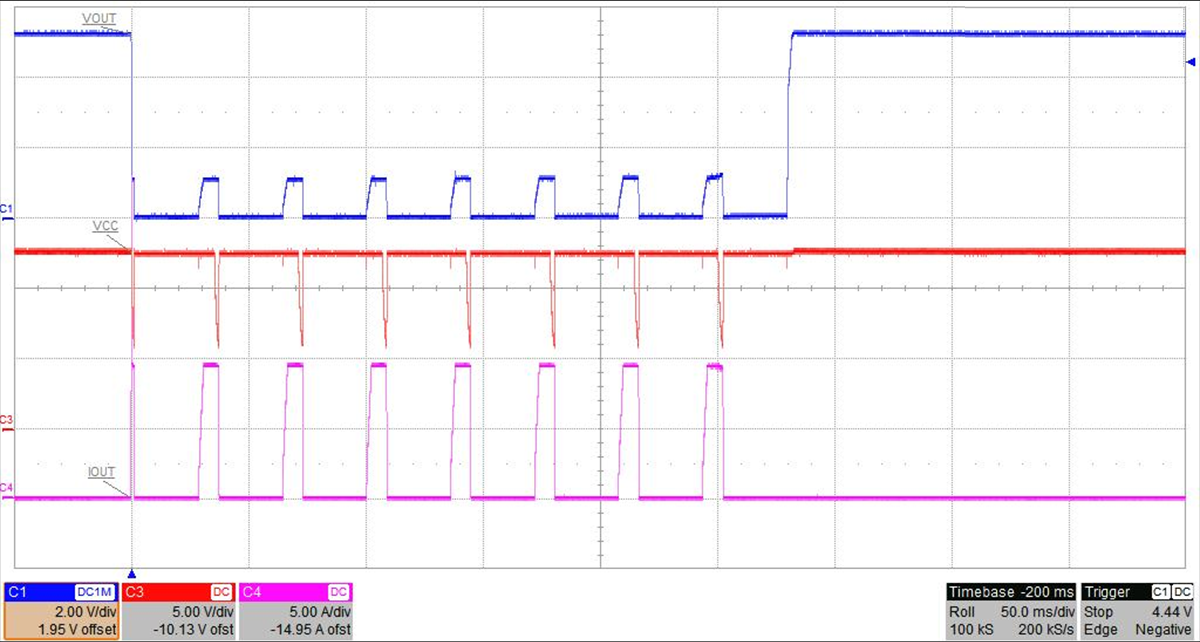Image resolution: width=1200 pixels, height=642 pixels.
Task: Click the C1 channel ground marker on left edge
Action: [x=7, y=210]
